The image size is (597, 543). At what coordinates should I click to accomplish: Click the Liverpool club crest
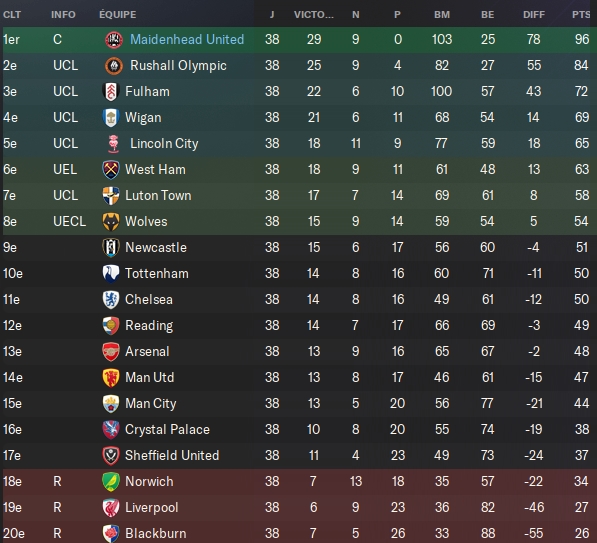(111, 508)
